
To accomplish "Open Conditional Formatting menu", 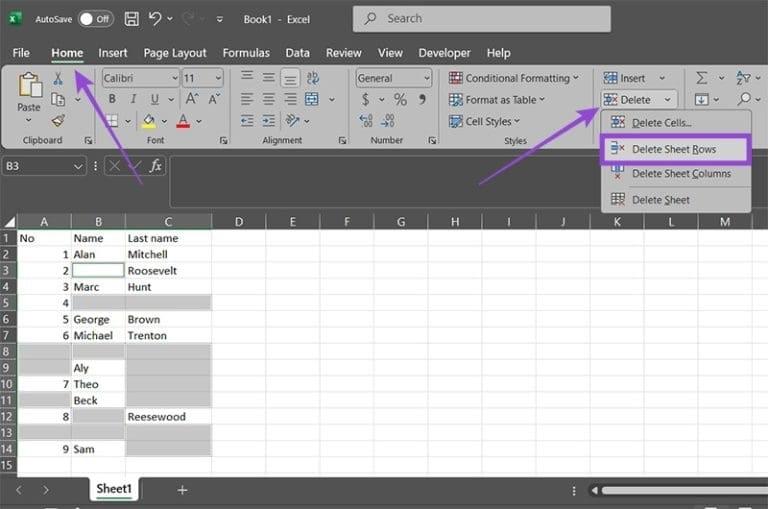I will pos(514,78).
